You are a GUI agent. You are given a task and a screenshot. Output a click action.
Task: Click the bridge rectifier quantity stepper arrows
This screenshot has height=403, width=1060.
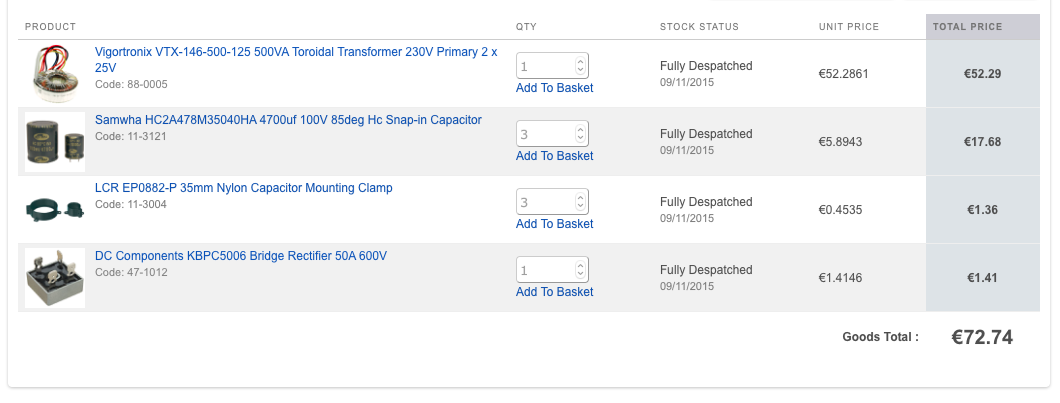(x=580, y=270)
